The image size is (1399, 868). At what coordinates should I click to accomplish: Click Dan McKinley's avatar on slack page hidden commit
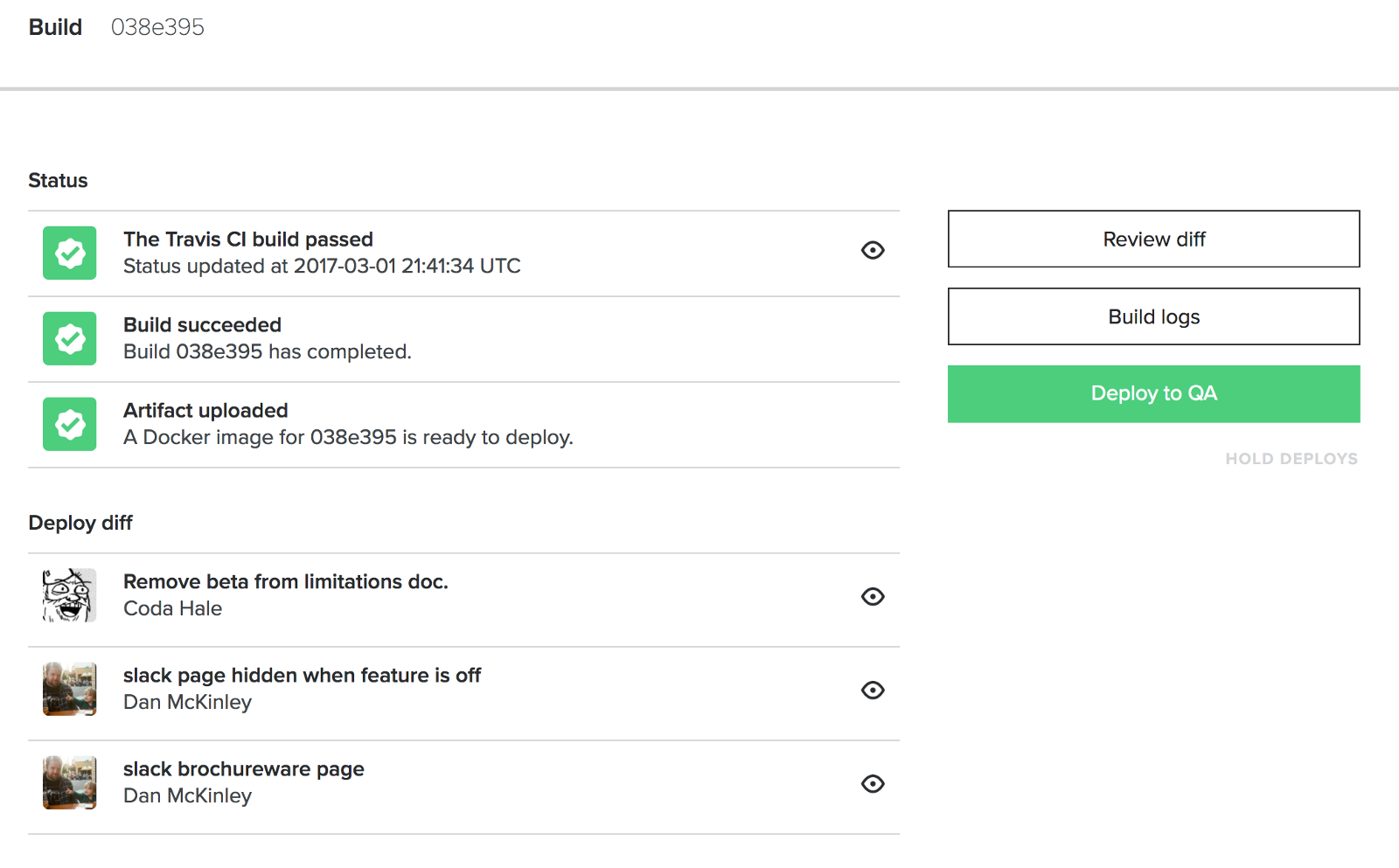tap(70, 690)
